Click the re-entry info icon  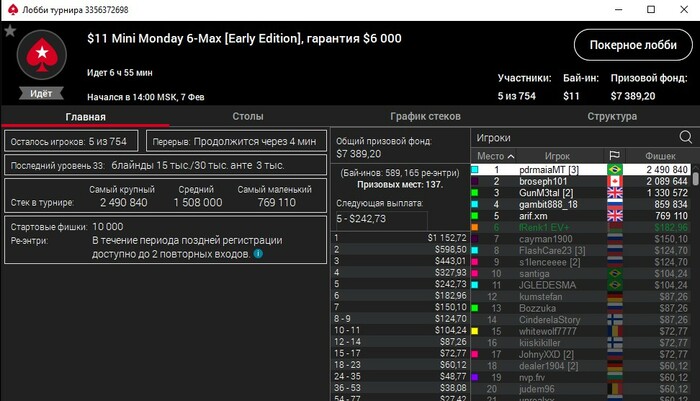click(258, 254)
